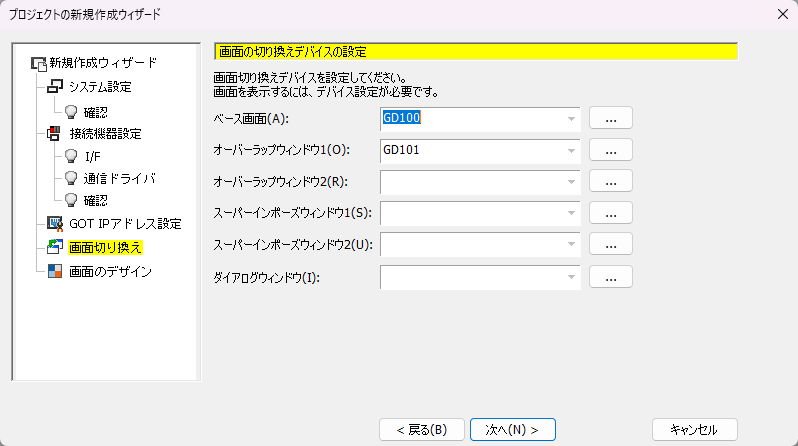Open the スーパーインポーズウィンドウ1 dropdown
The image size is (798, 446).
click(x=572, y=214)
